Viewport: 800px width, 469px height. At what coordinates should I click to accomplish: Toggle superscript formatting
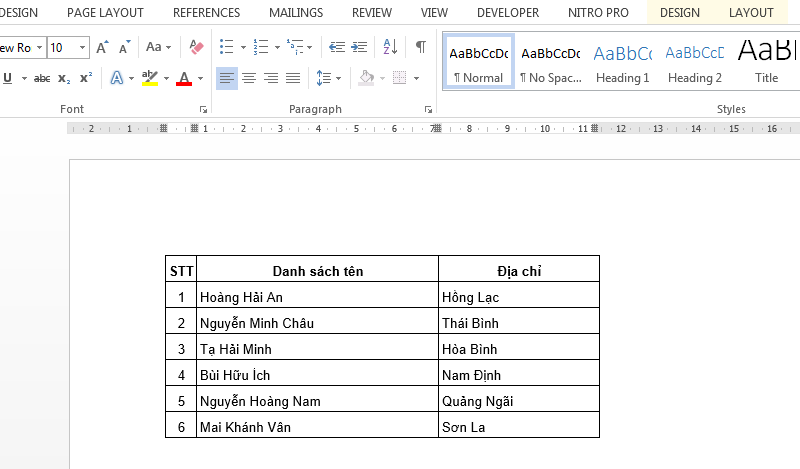(86, 78)
